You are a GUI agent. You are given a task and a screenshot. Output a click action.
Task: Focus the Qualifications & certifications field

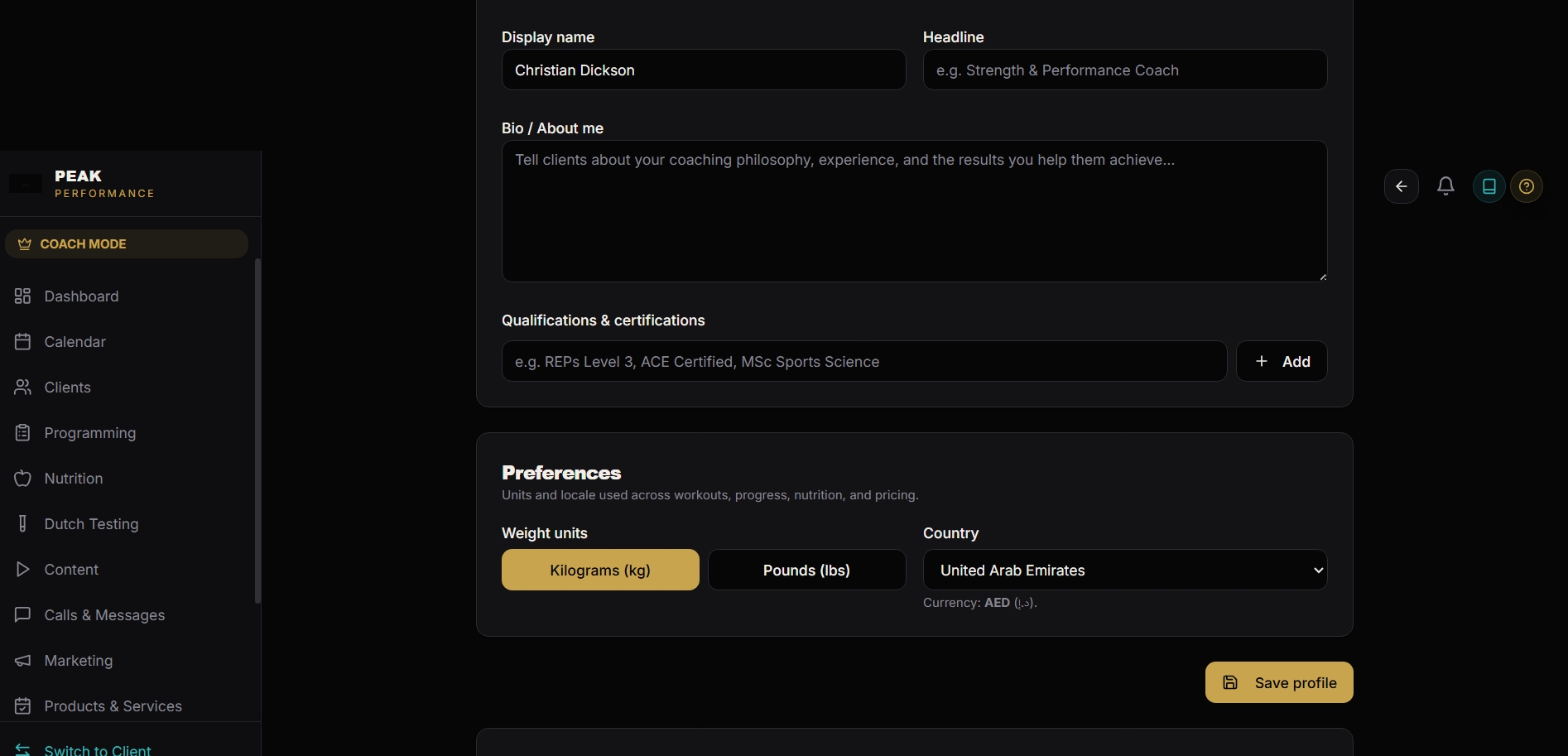coord(864,361)
